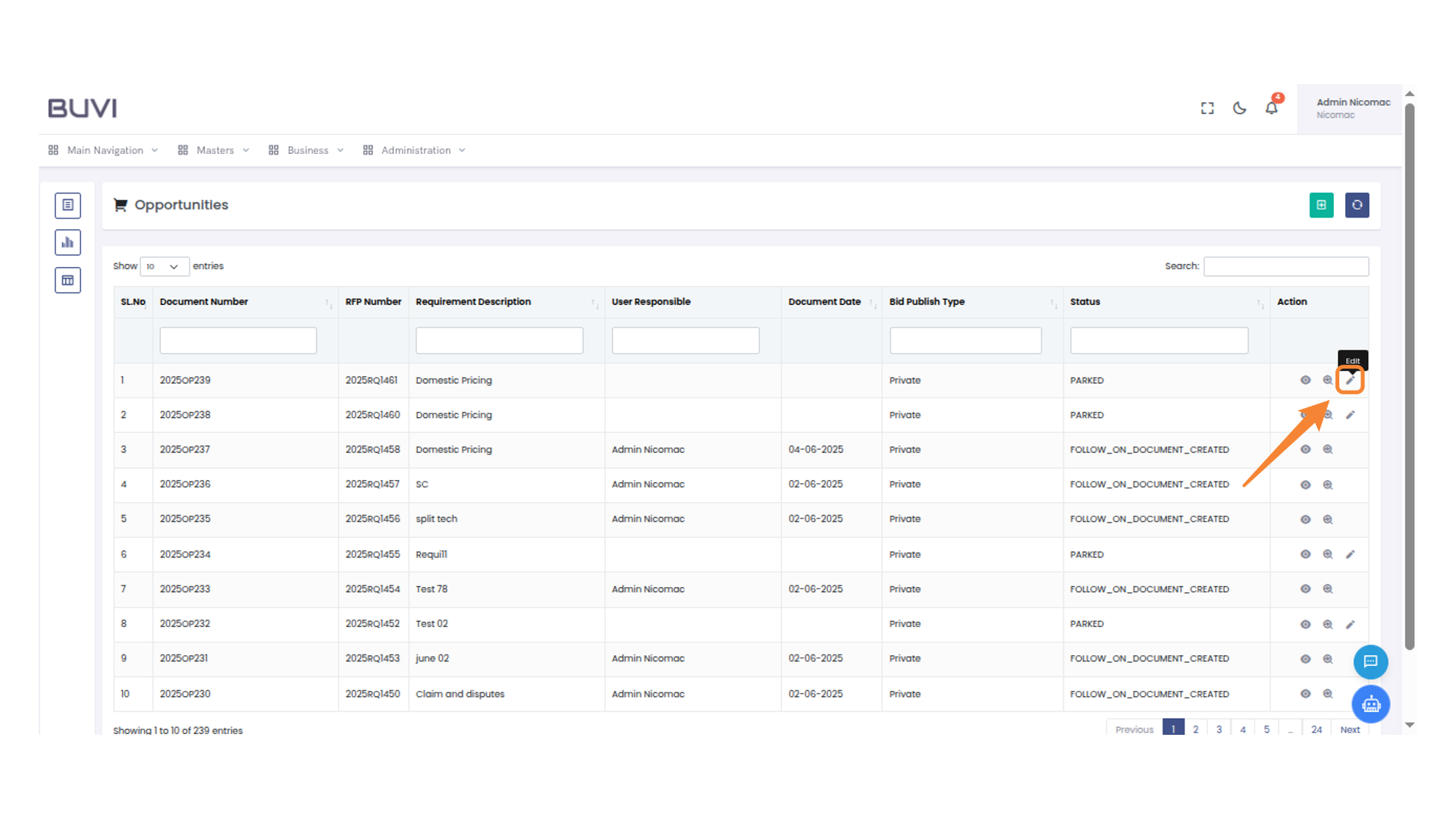The height and width of the screenshot is (819, 1456).
Task: Toggle dark mode moon icon
Action: click(1239, 108)
